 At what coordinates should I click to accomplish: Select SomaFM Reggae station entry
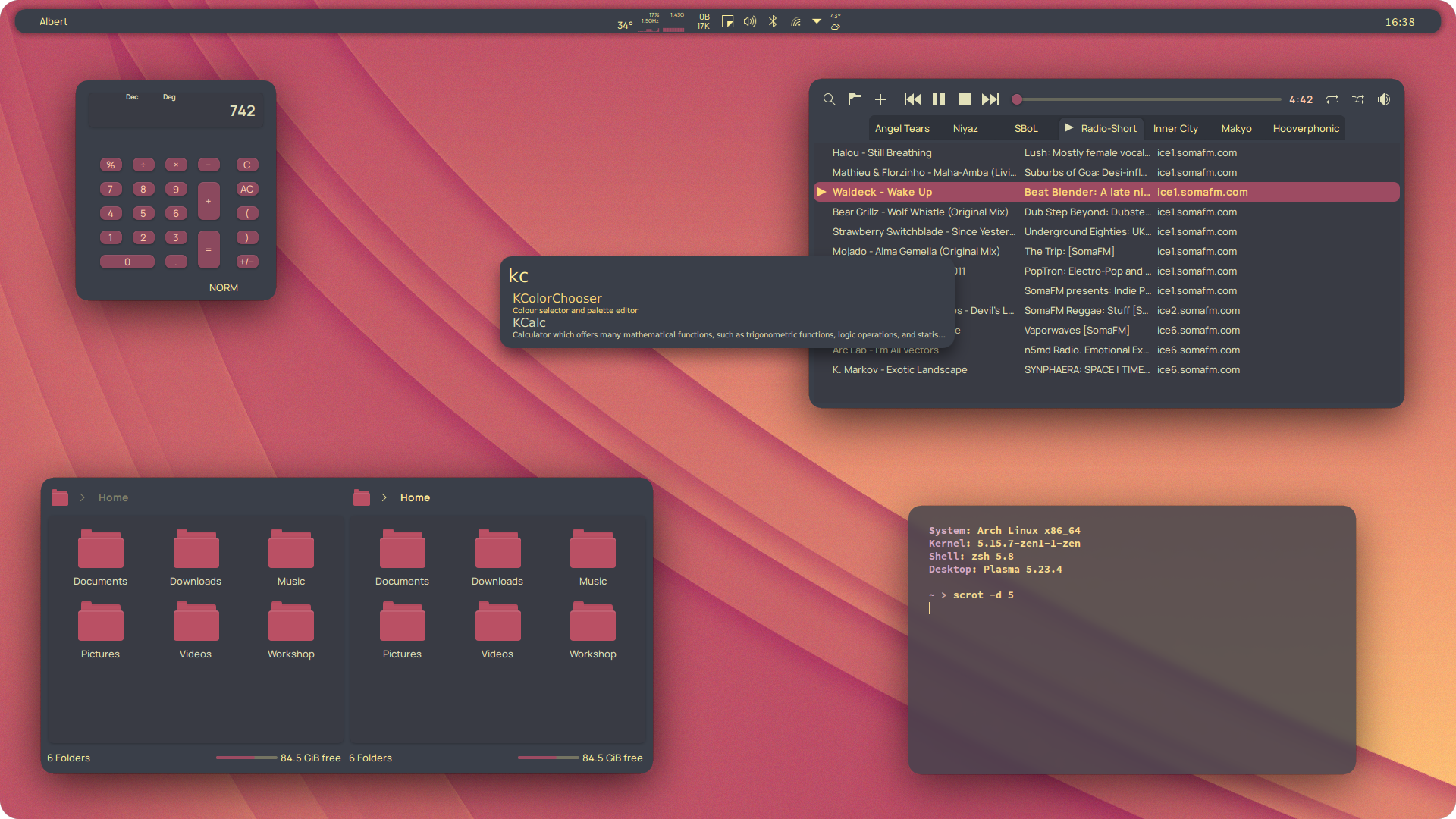tap(1086, 311)
